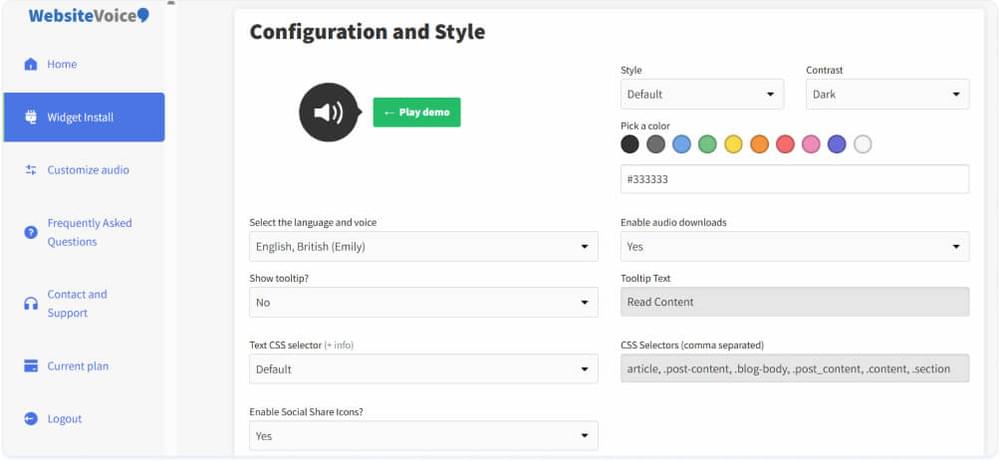Click the (+ info) link
The width and height of the screenshot is (1000, 461).
tap(339, 345)
